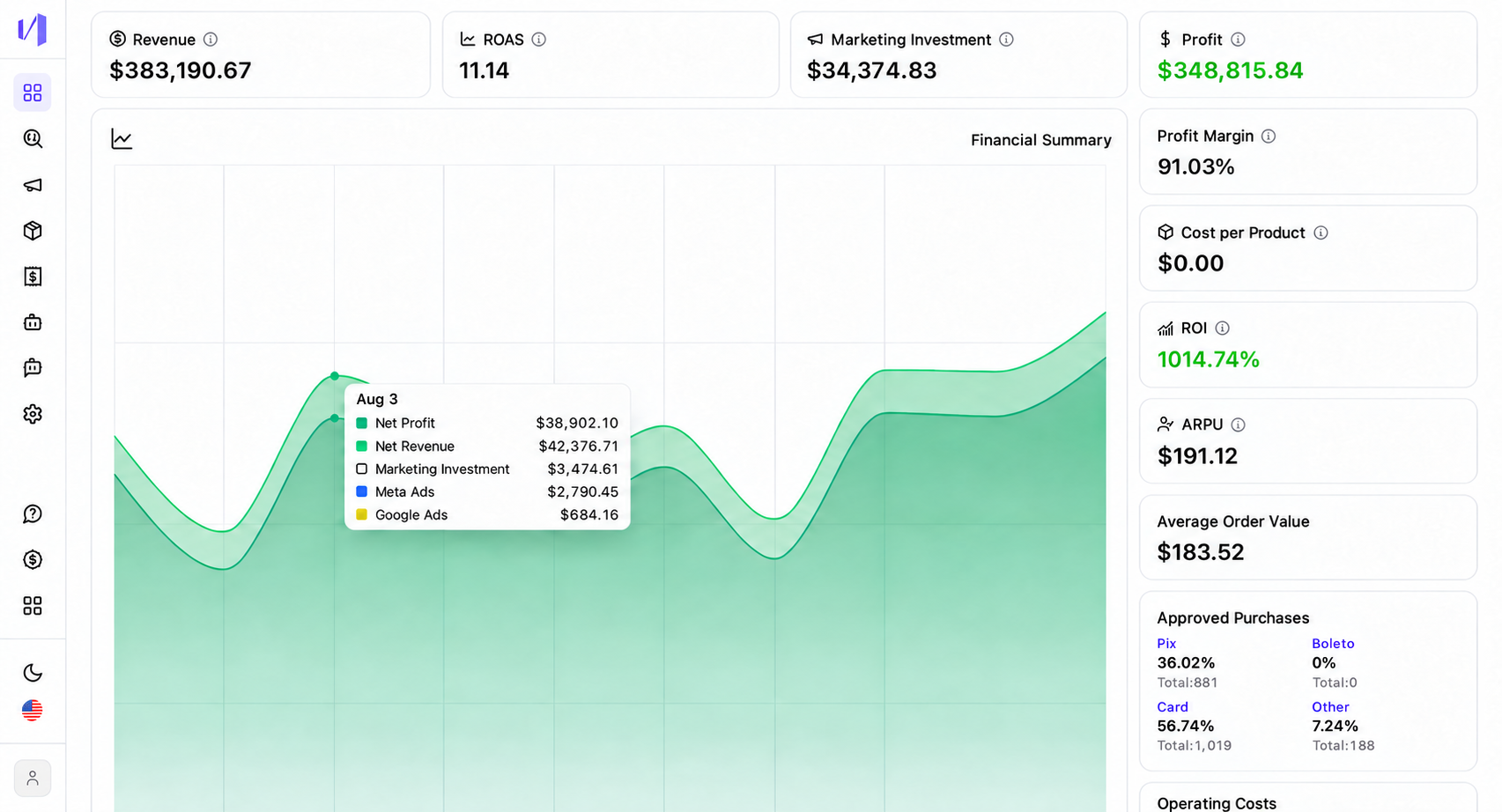The height and width of the screenshot is (812, 1502).
Task: Click the $383,190.67 revenue value
Action: coord(181,70)
